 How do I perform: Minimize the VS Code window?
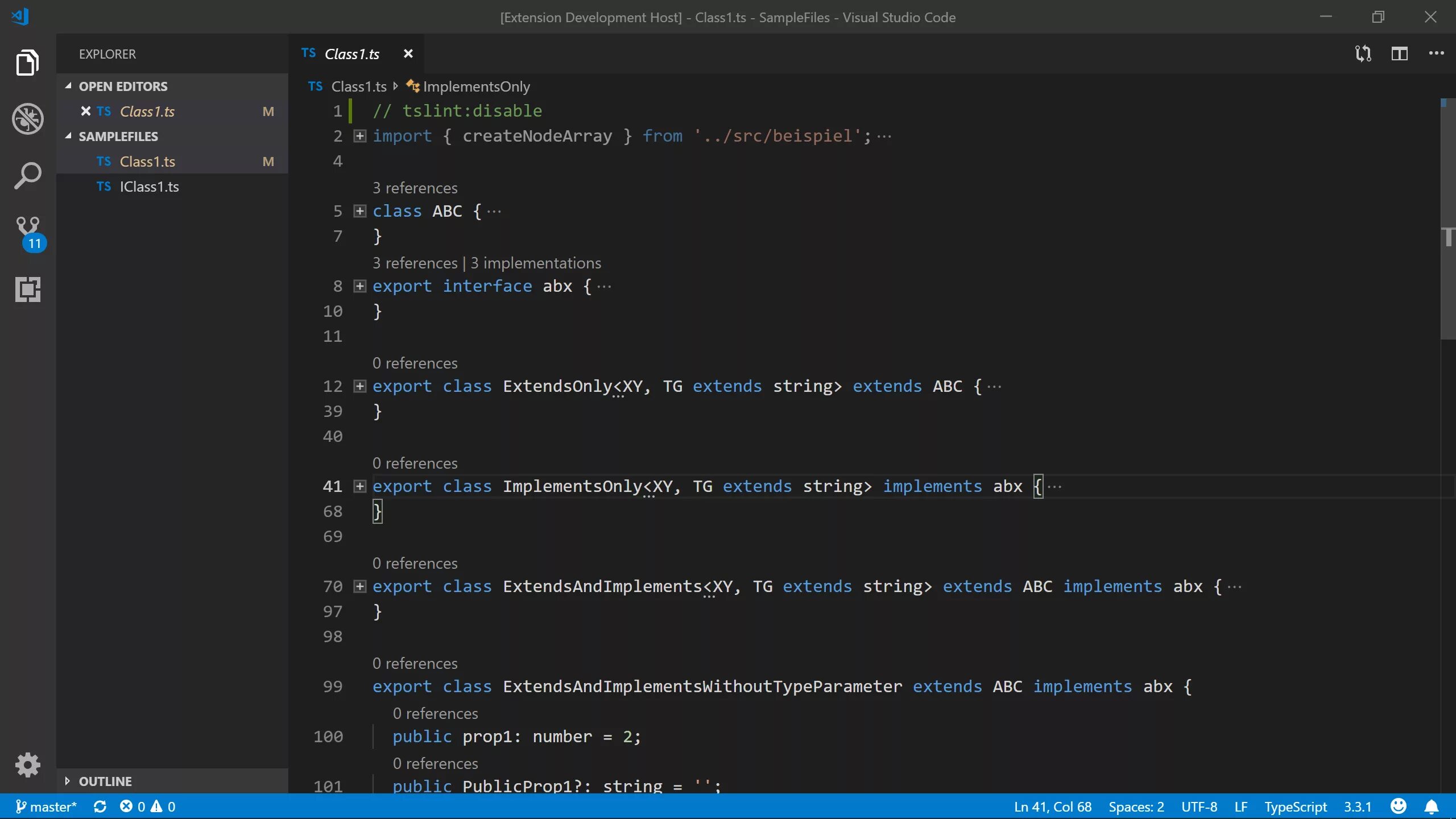(x=1326, y=16)
